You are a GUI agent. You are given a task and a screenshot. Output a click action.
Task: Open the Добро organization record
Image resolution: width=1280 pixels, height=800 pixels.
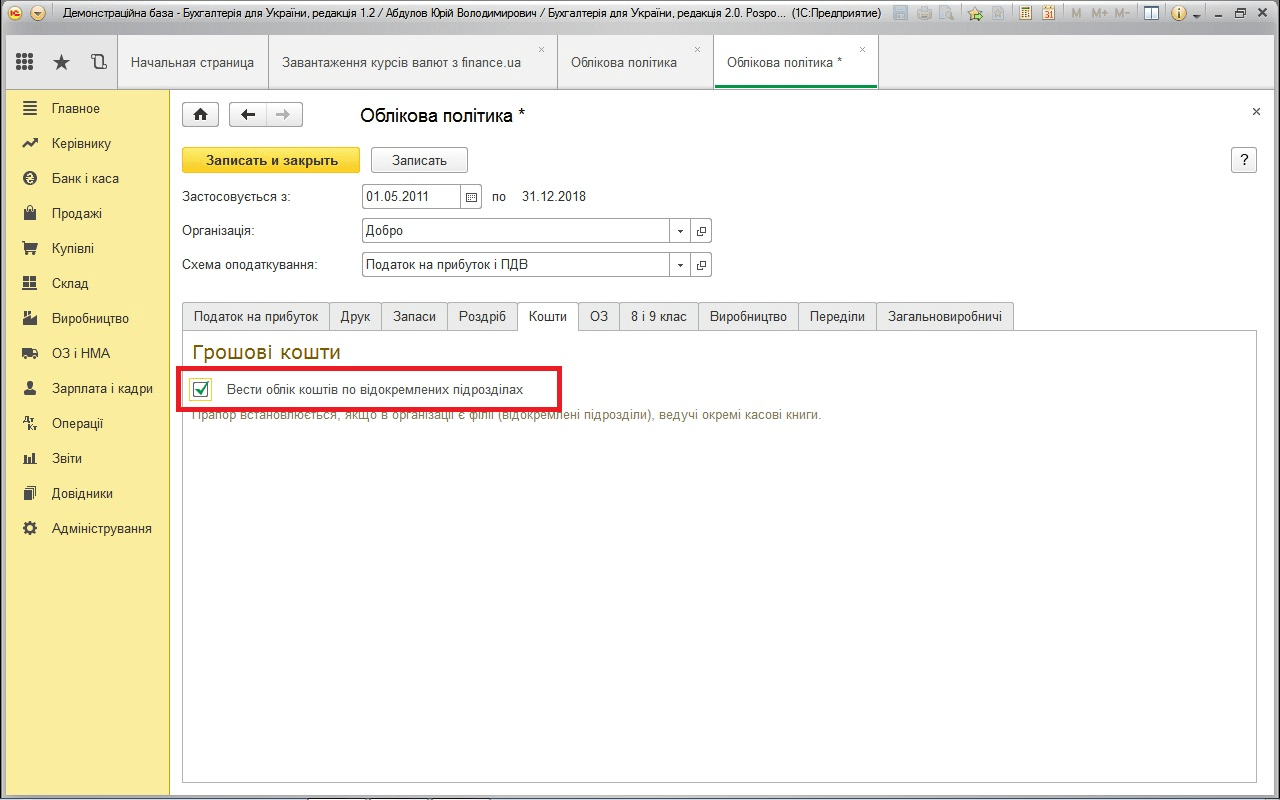pos(701,231)
